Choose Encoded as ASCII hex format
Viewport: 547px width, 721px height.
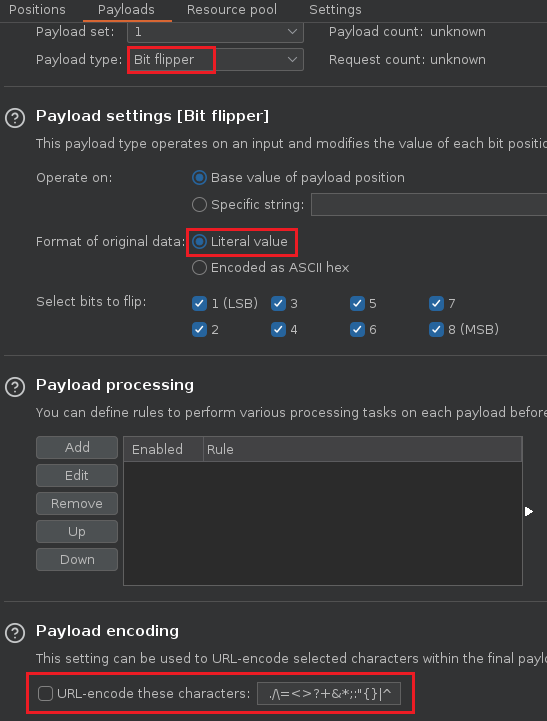(199, 268)
